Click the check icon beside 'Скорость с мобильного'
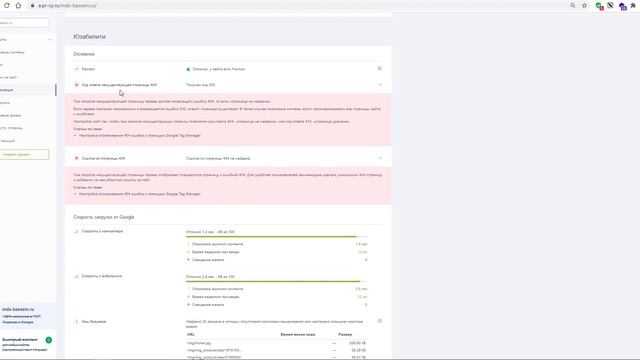Image resolution: width=640 pixels, height=360 pixels. [76, 276]
